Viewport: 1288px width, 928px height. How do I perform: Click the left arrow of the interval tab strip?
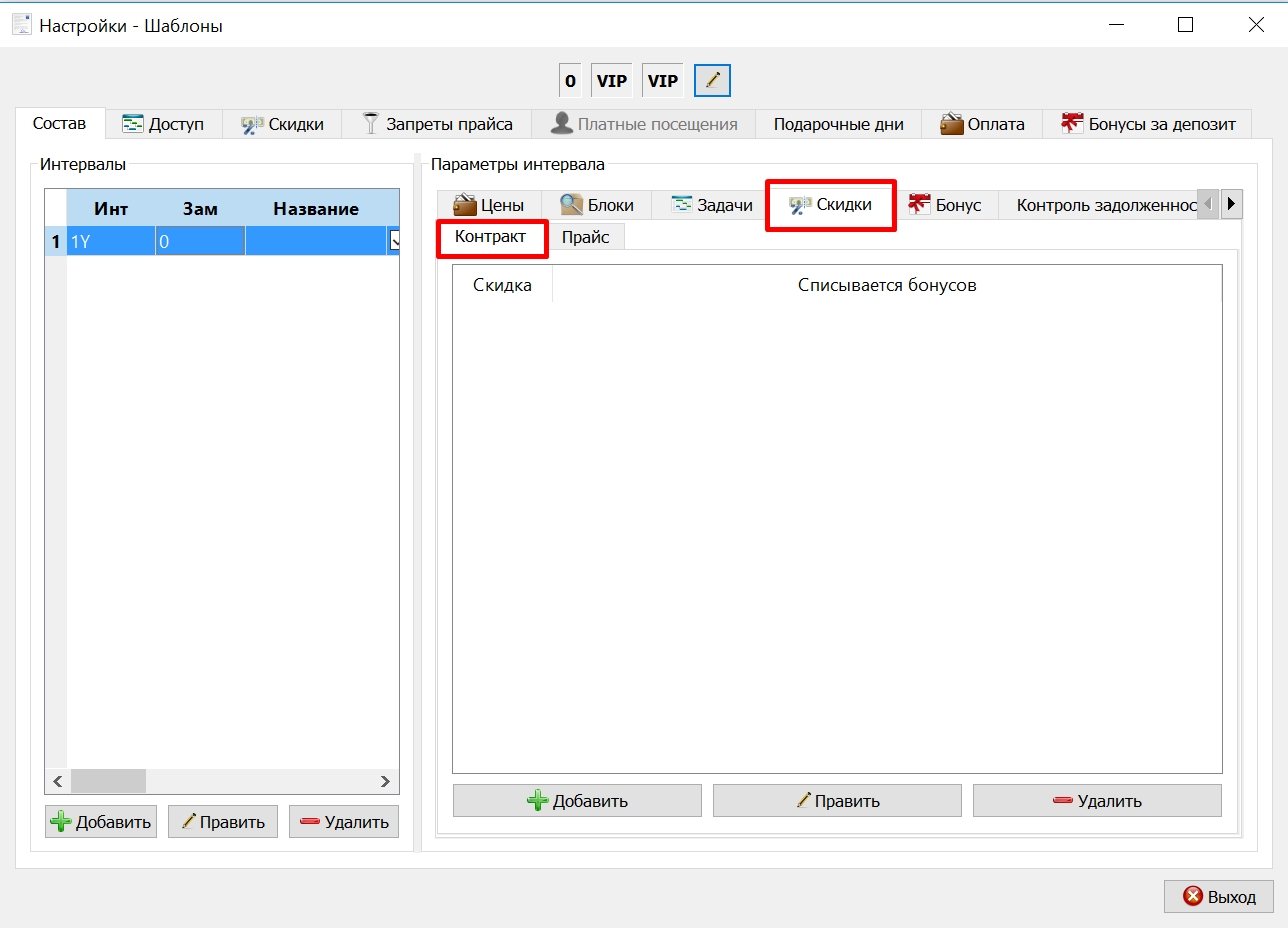pyautogui.click(x=1208, y=204)
